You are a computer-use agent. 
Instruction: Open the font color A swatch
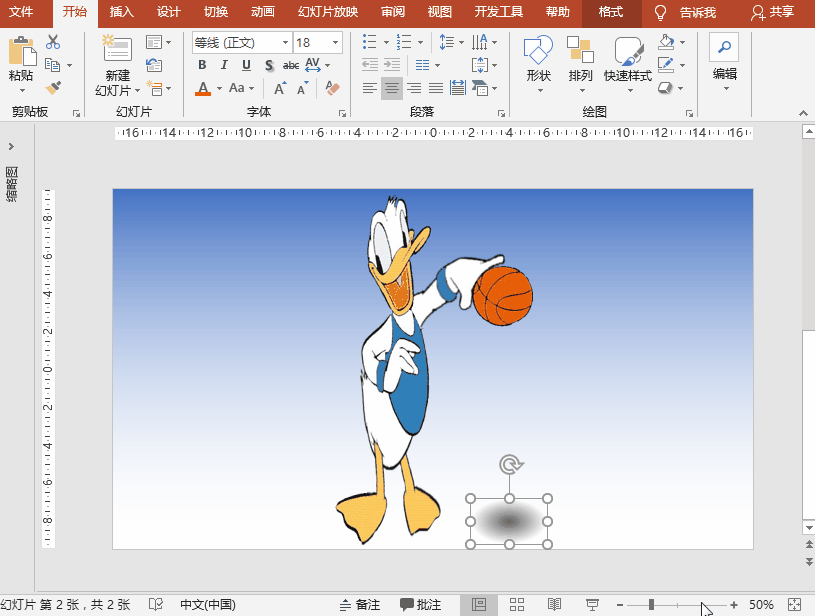[203, 89]
